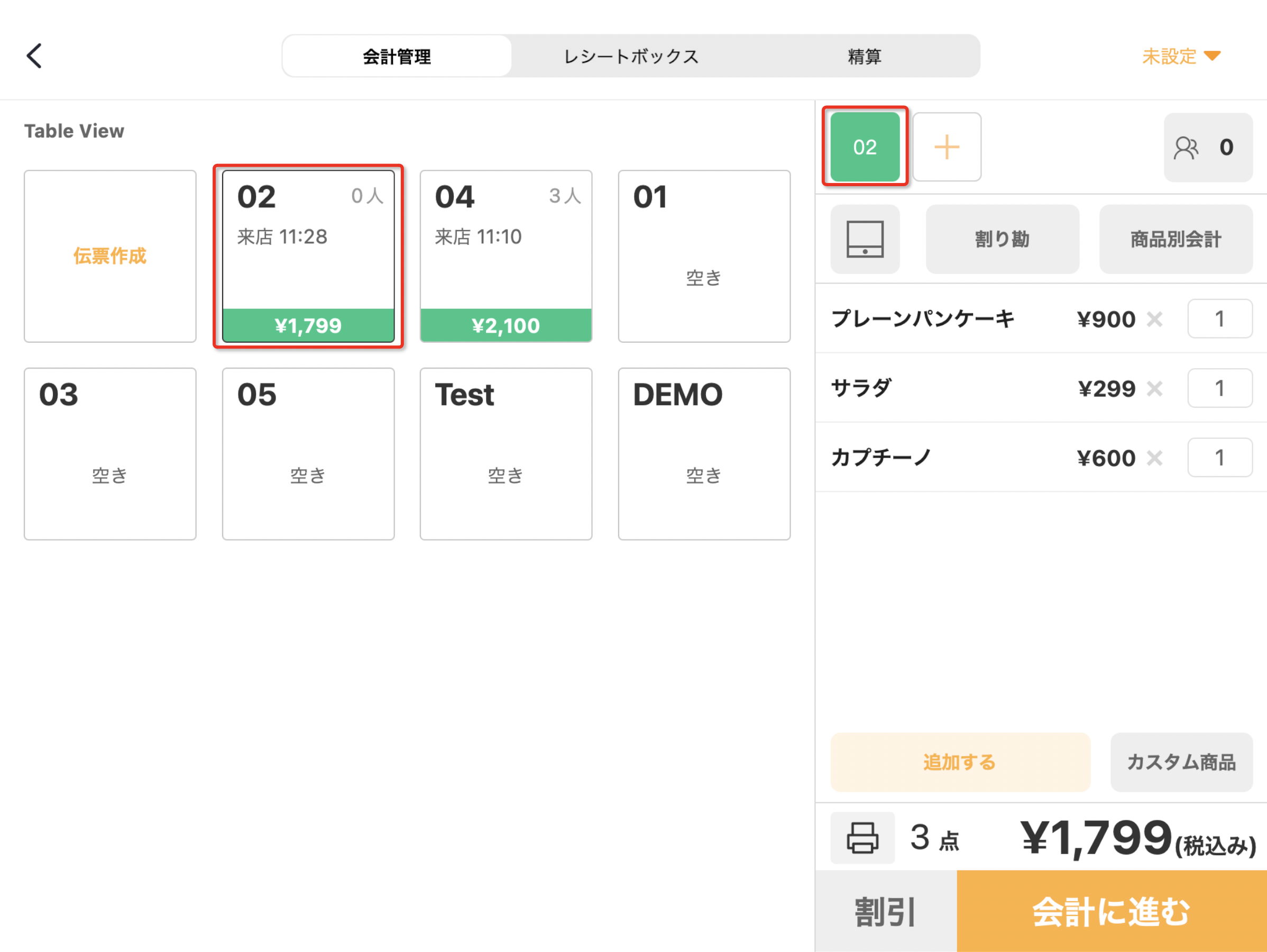Select empty table 05 card

[308, 454]
